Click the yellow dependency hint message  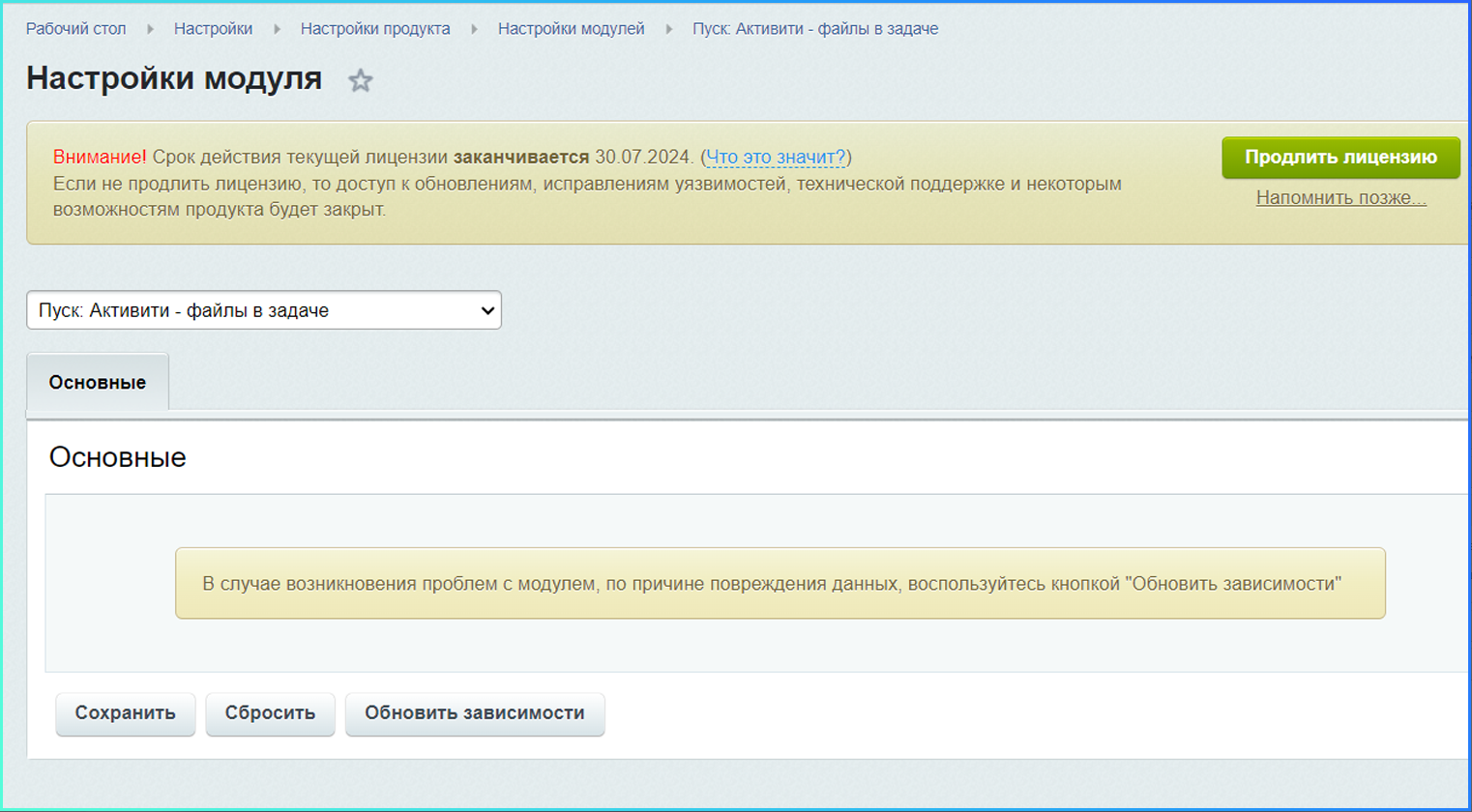780,584
